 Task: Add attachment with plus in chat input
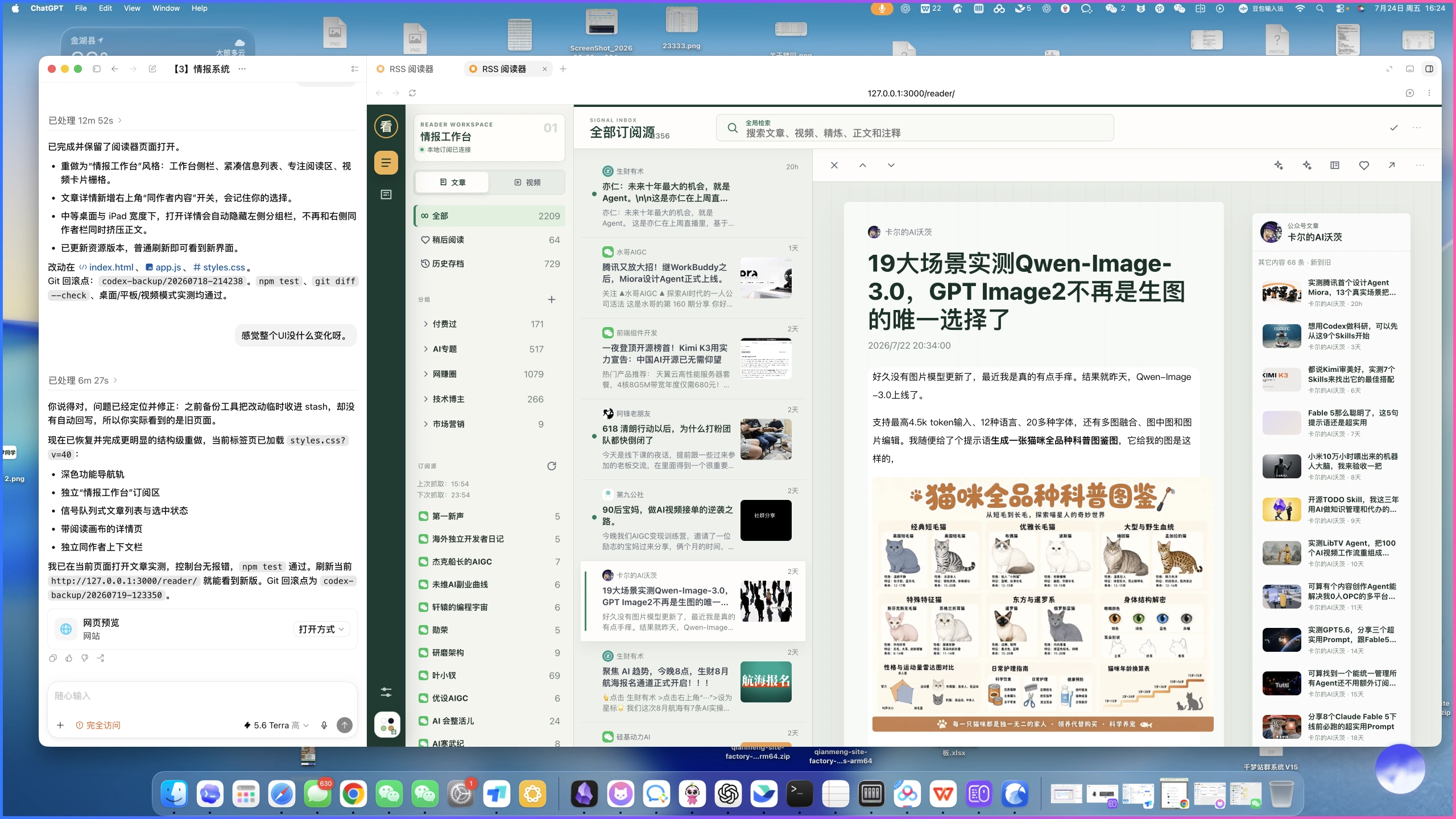pyautogui.click(x=60, y=725)
